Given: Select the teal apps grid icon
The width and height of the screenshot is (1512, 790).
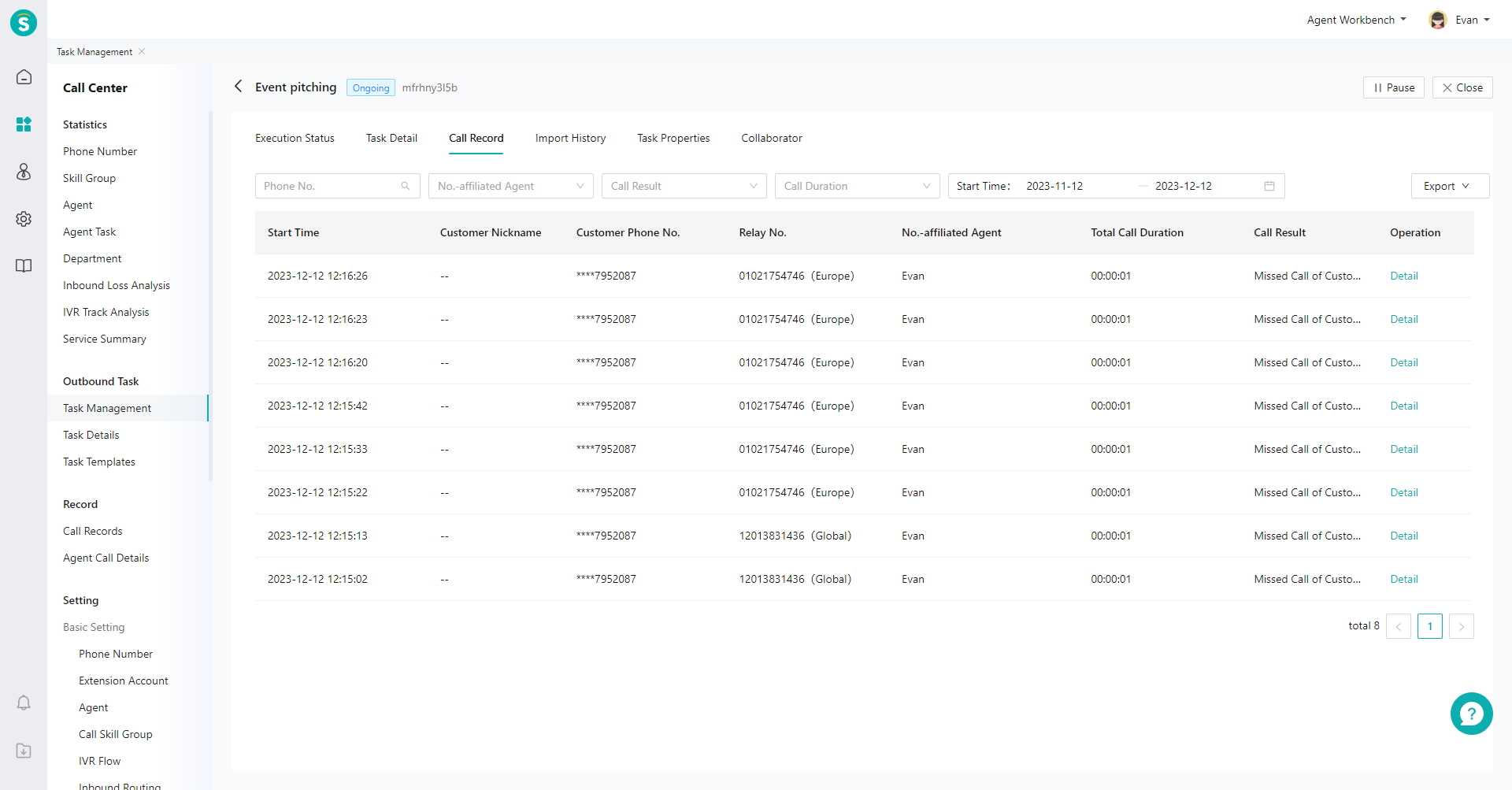Looking at the screenshot, I should (24, 124).
